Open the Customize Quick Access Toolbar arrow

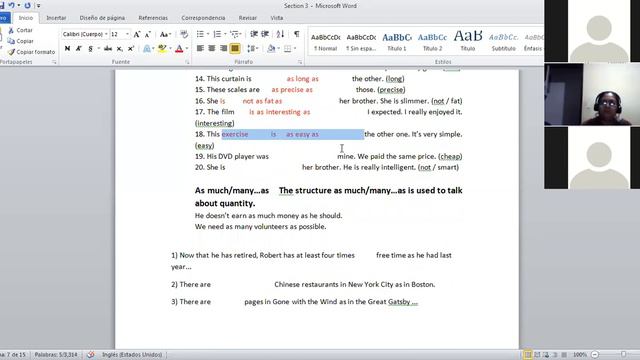(38, 6)
